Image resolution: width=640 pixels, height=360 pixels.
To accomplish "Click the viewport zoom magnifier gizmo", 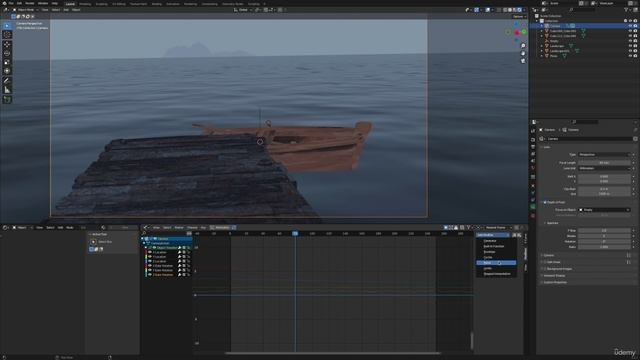I will coord(523,46).
